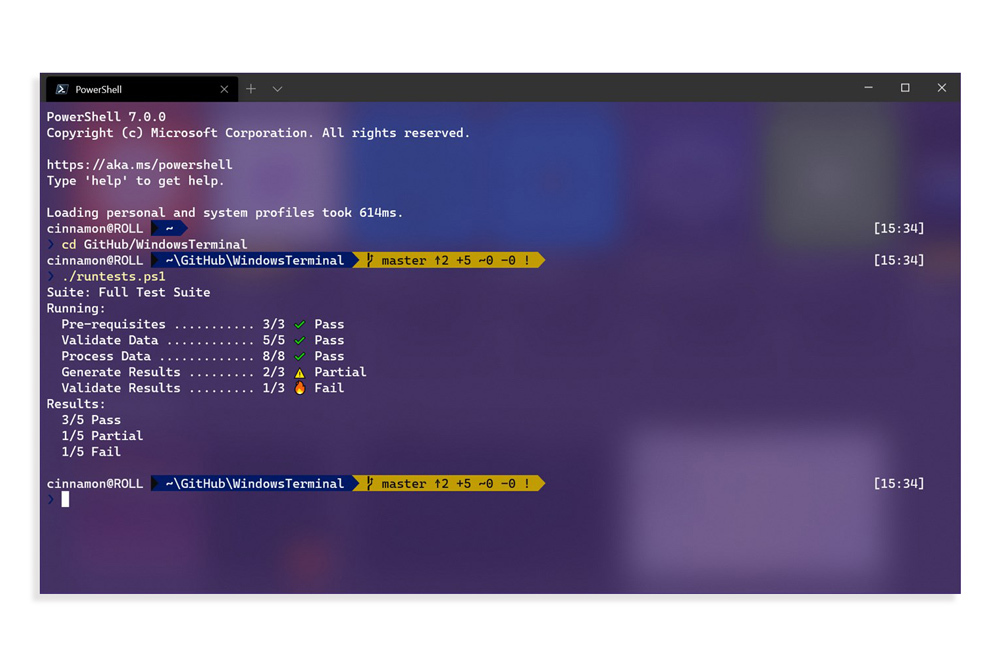Click the green checkmark for Pre-requisites
The width and height of the screenshot is (1000, 666).
tap(300, 325)
